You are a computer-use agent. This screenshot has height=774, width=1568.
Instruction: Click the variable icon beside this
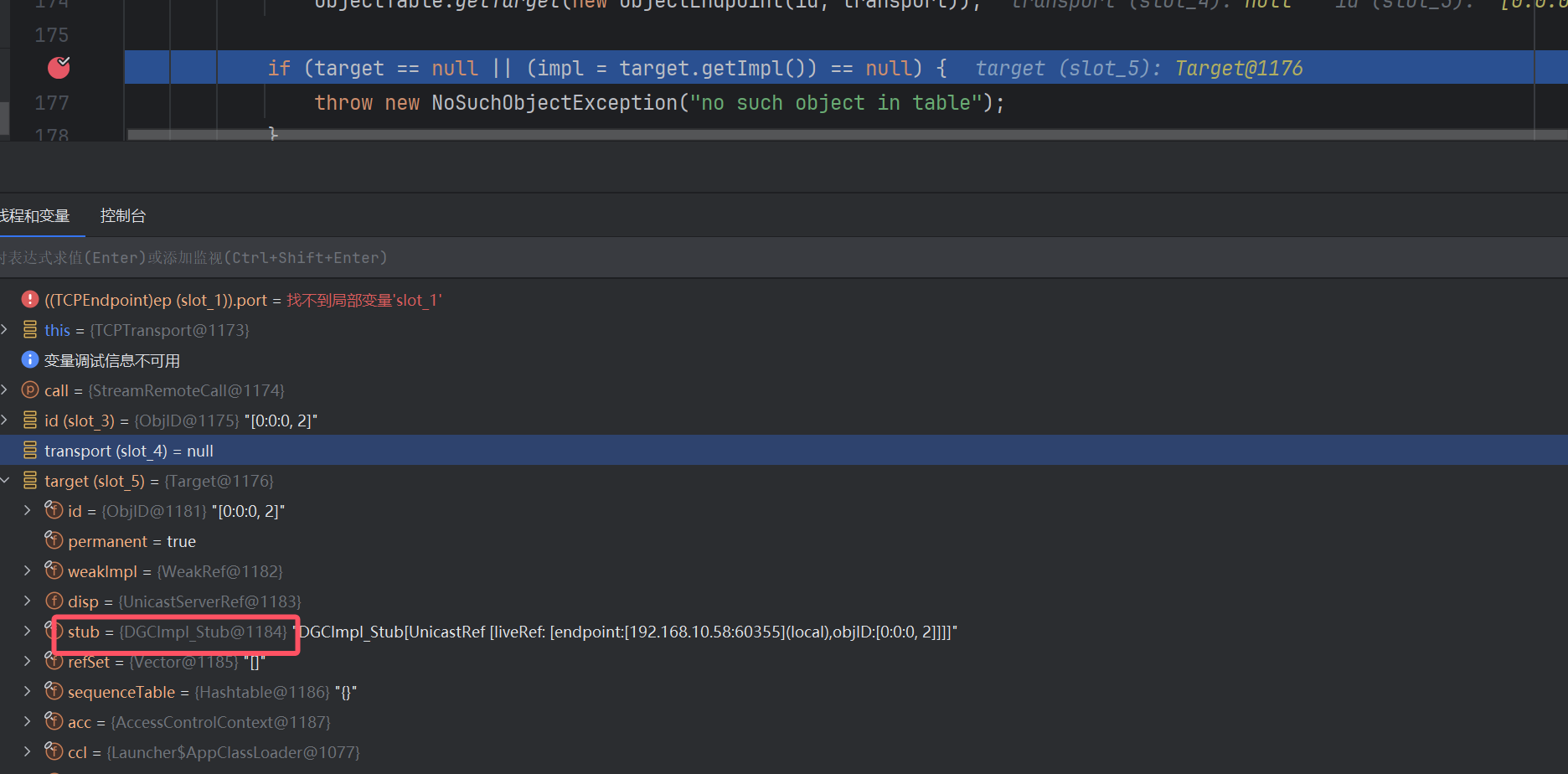coord(30,329)
